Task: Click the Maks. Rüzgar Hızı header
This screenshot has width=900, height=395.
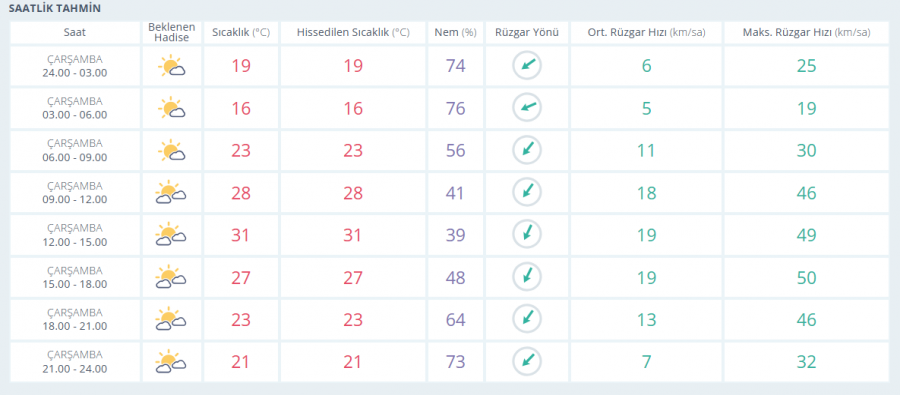Action: click(x=806, y=33)
